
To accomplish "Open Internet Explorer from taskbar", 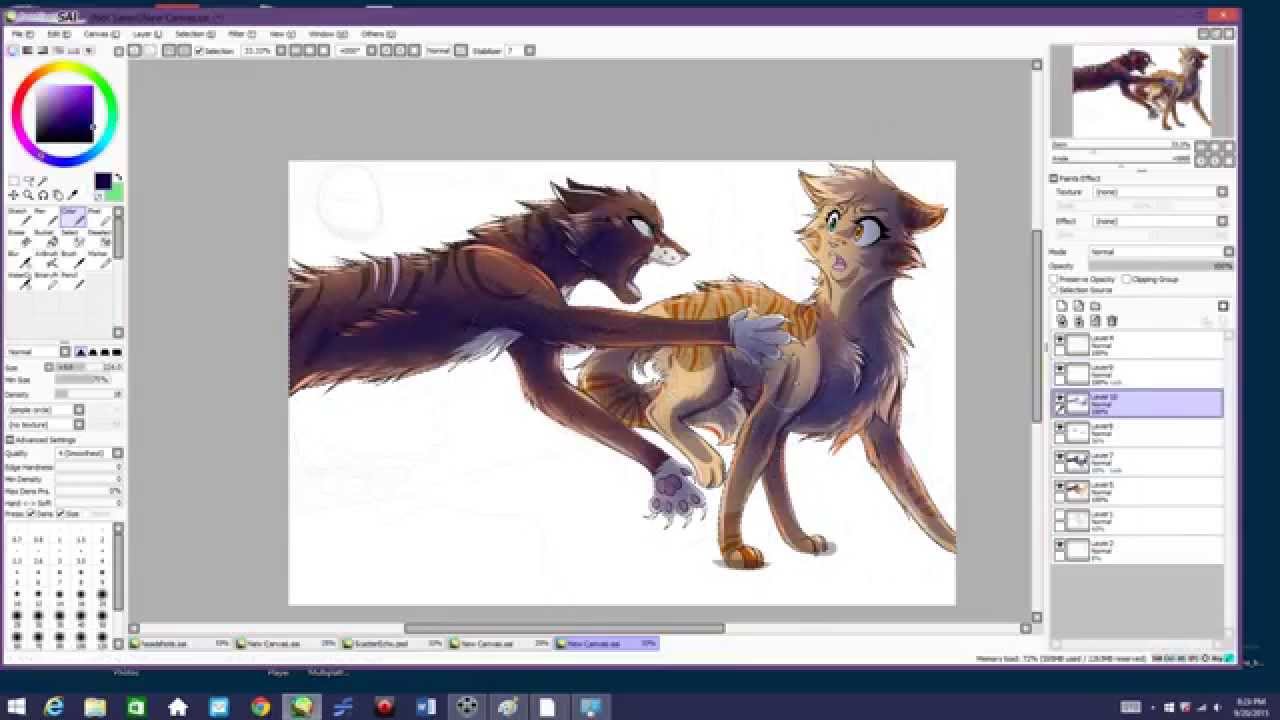I will click(54, 707).
